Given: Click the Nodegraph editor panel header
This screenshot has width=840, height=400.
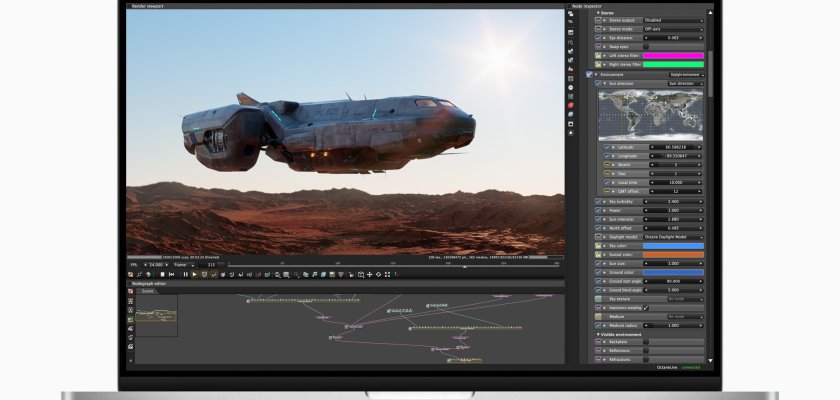Looking at the screenshot, I should pyautogui.click(x=150, y=283).
